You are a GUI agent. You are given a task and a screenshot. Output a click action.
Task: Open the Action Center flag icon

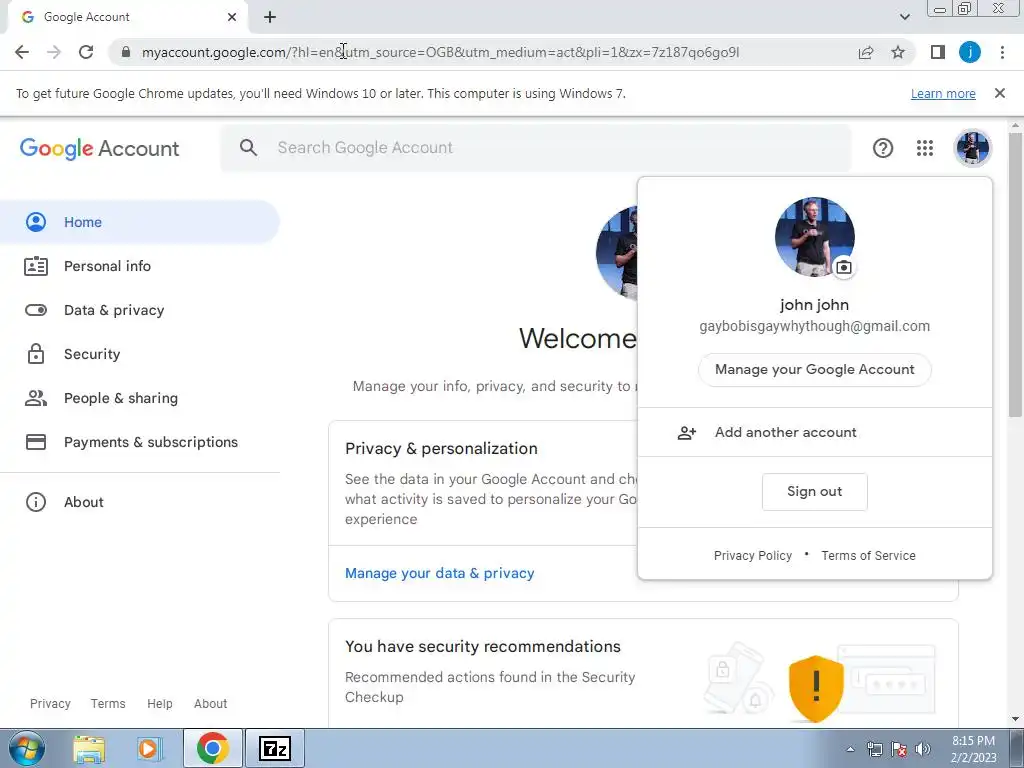(x=899, y=750)
